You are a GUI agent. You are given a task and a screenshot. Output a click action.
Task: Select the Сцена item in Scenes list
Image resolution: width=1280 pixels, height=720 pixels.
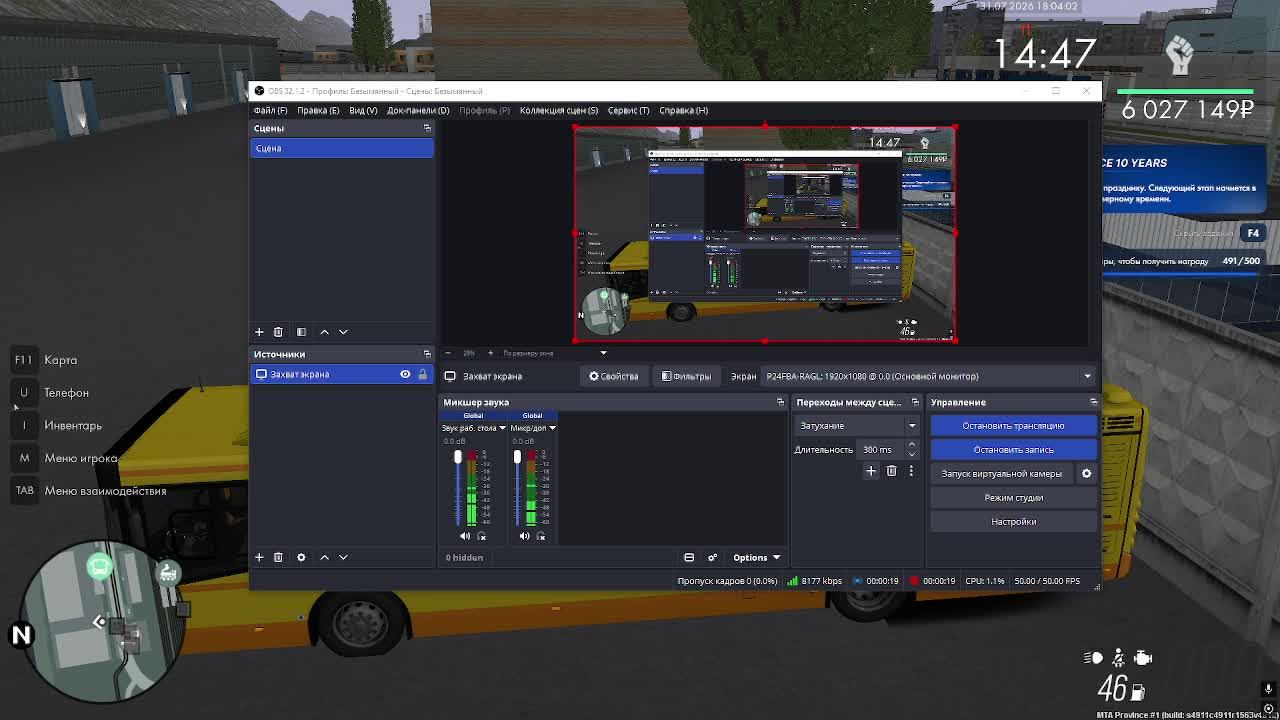click(x=342, y=148)
